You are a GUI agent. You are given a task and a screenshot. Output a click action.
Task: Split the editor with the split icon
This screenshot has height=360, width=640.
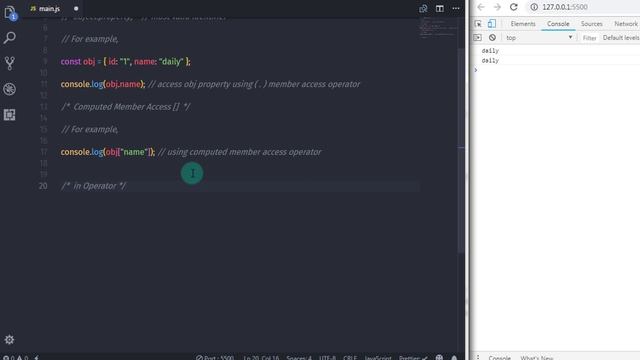tap(440, 9)
